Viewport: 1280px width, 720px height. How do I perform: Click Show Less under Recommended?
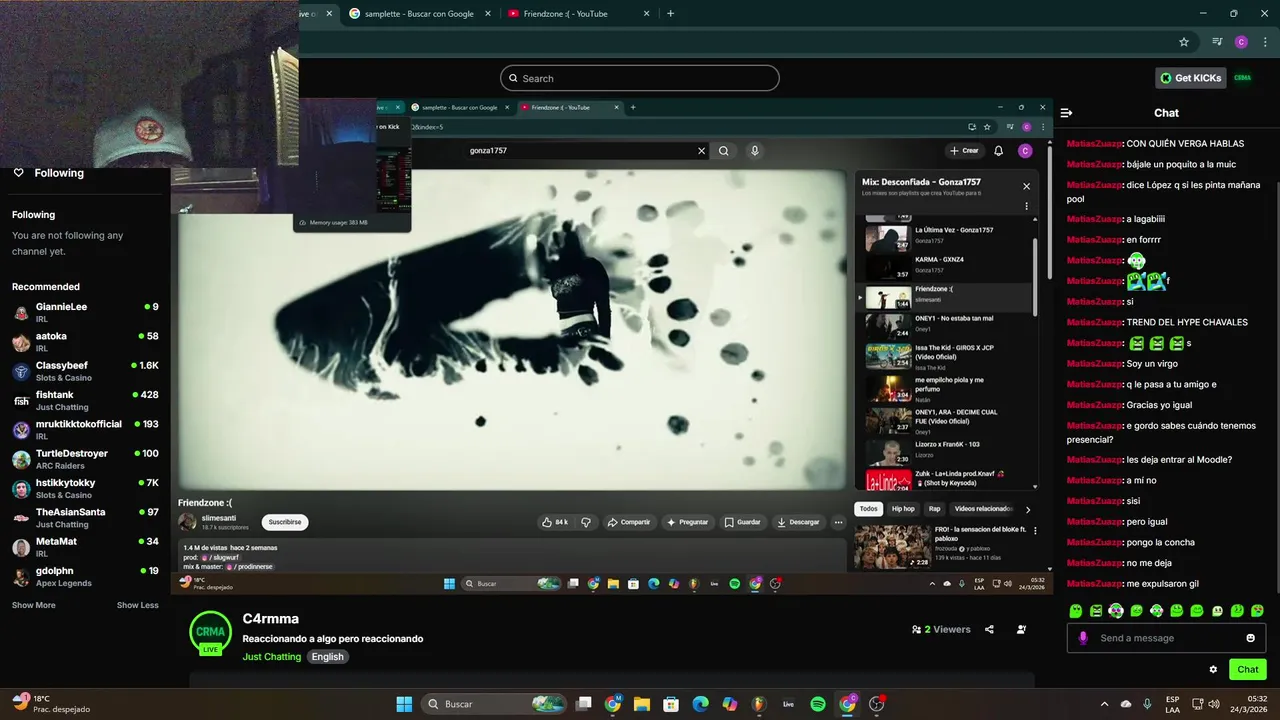point(138,605)
